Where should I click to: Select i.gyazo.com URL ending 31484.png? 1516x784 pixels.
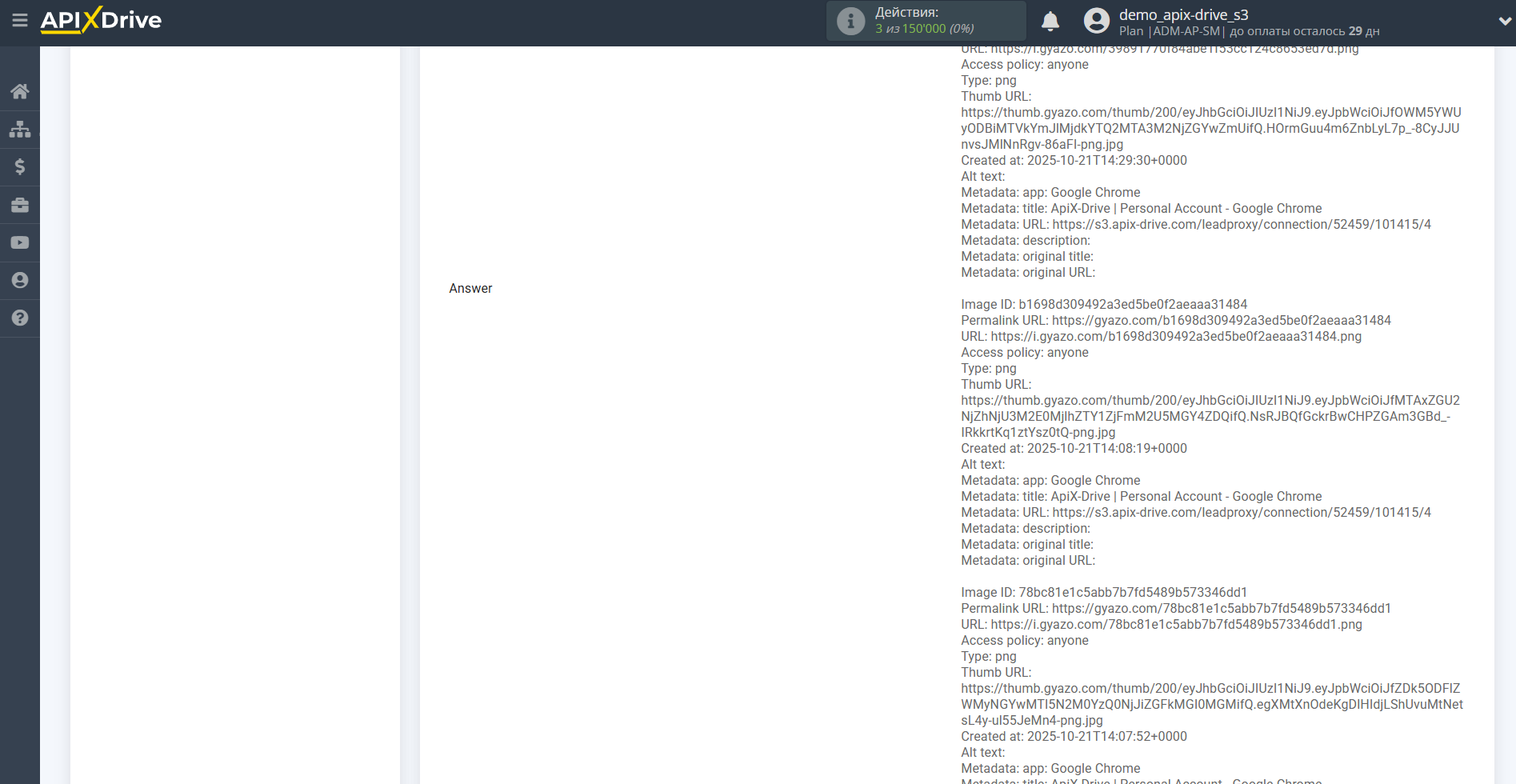(1161, 336)
